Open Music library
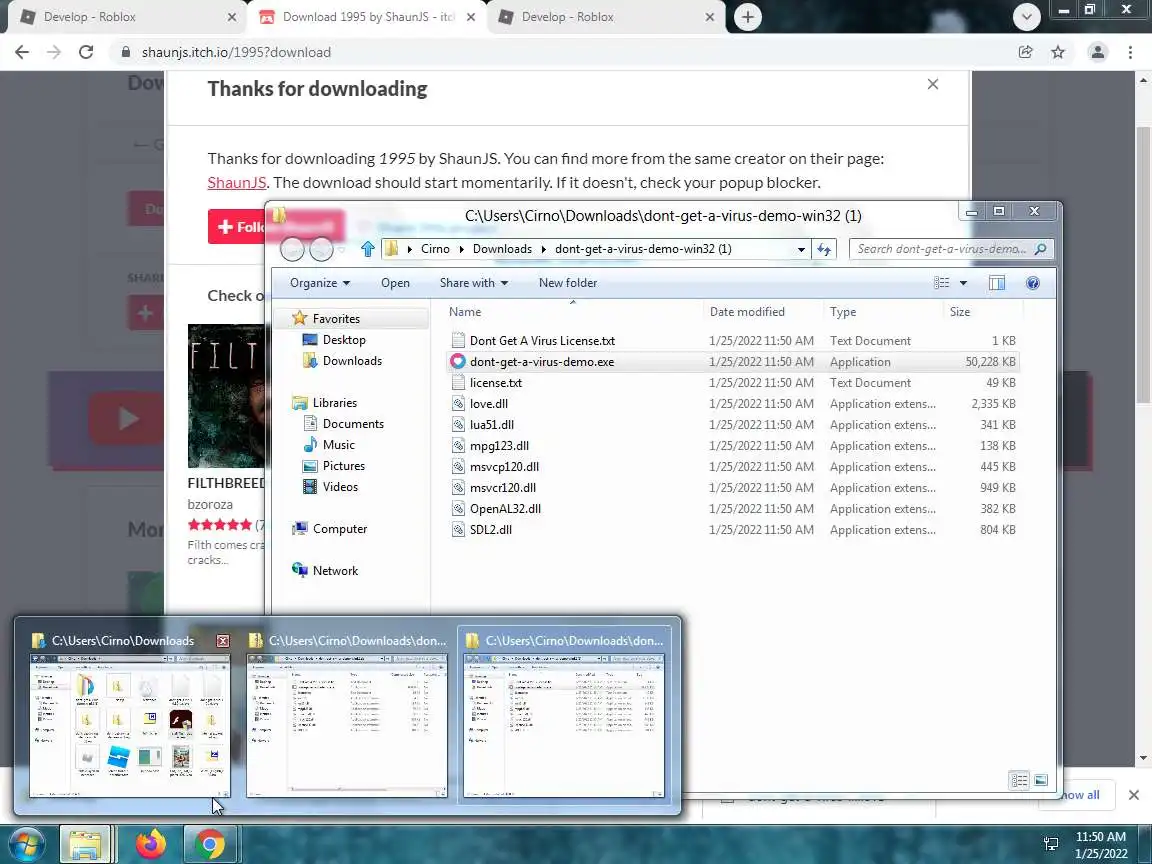 tap(328, 444)
